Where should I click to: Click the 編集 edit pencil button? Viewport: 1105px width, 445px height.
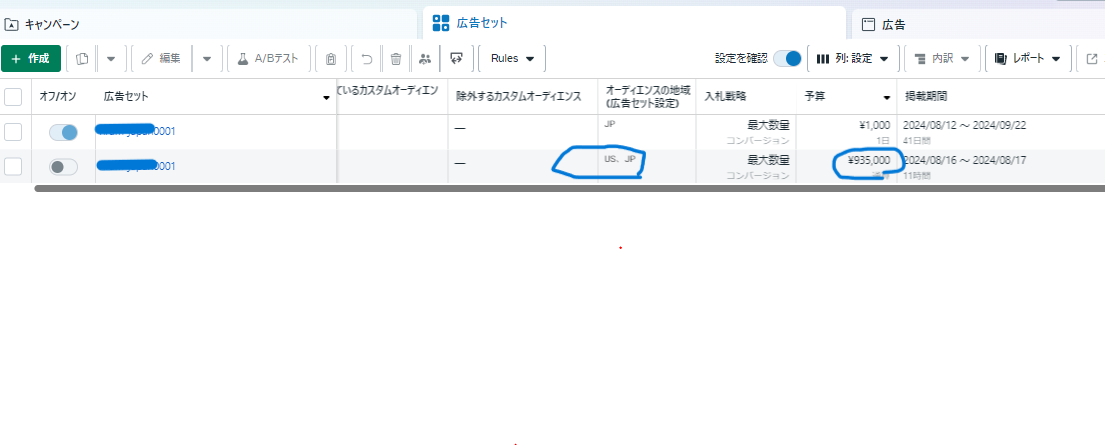[x=161, y=59]
